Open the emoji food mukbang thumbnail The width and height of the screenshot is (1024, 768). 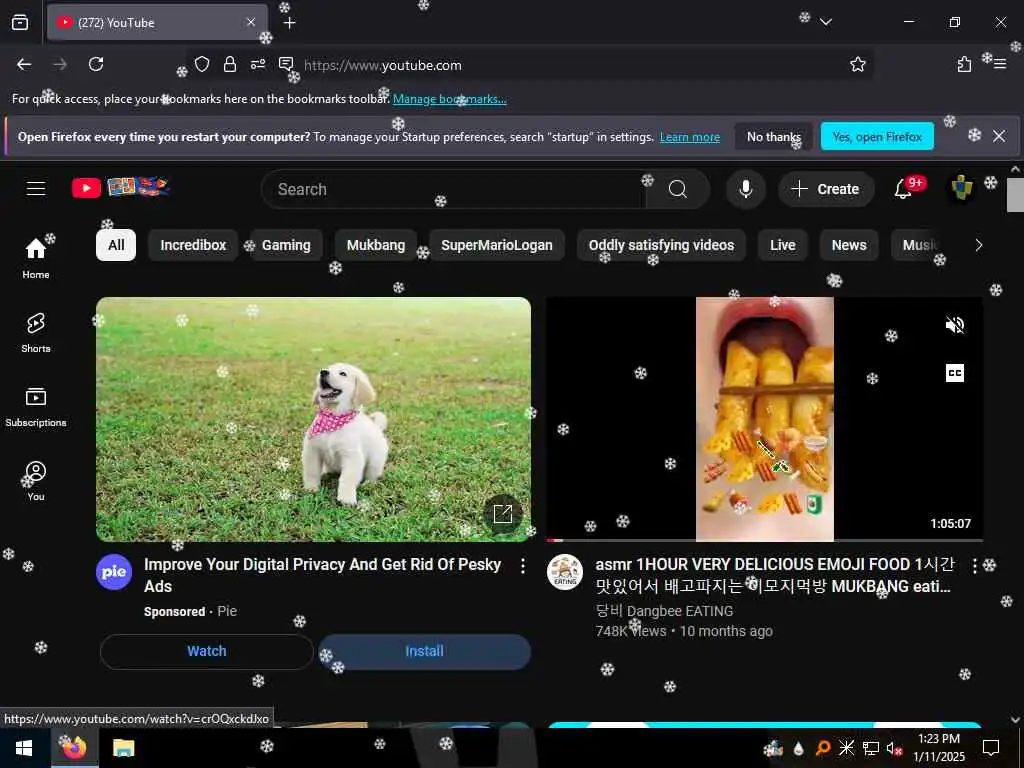tap(765, 419)
